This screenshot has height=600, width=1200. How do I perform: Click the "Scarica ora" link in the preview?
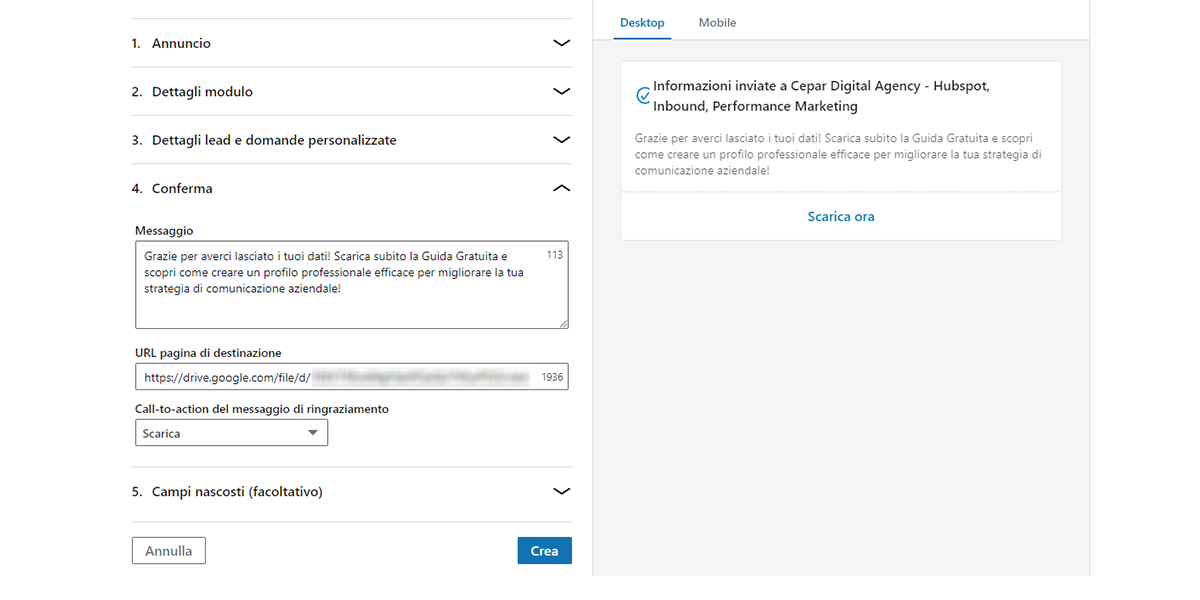pos(840,216)
